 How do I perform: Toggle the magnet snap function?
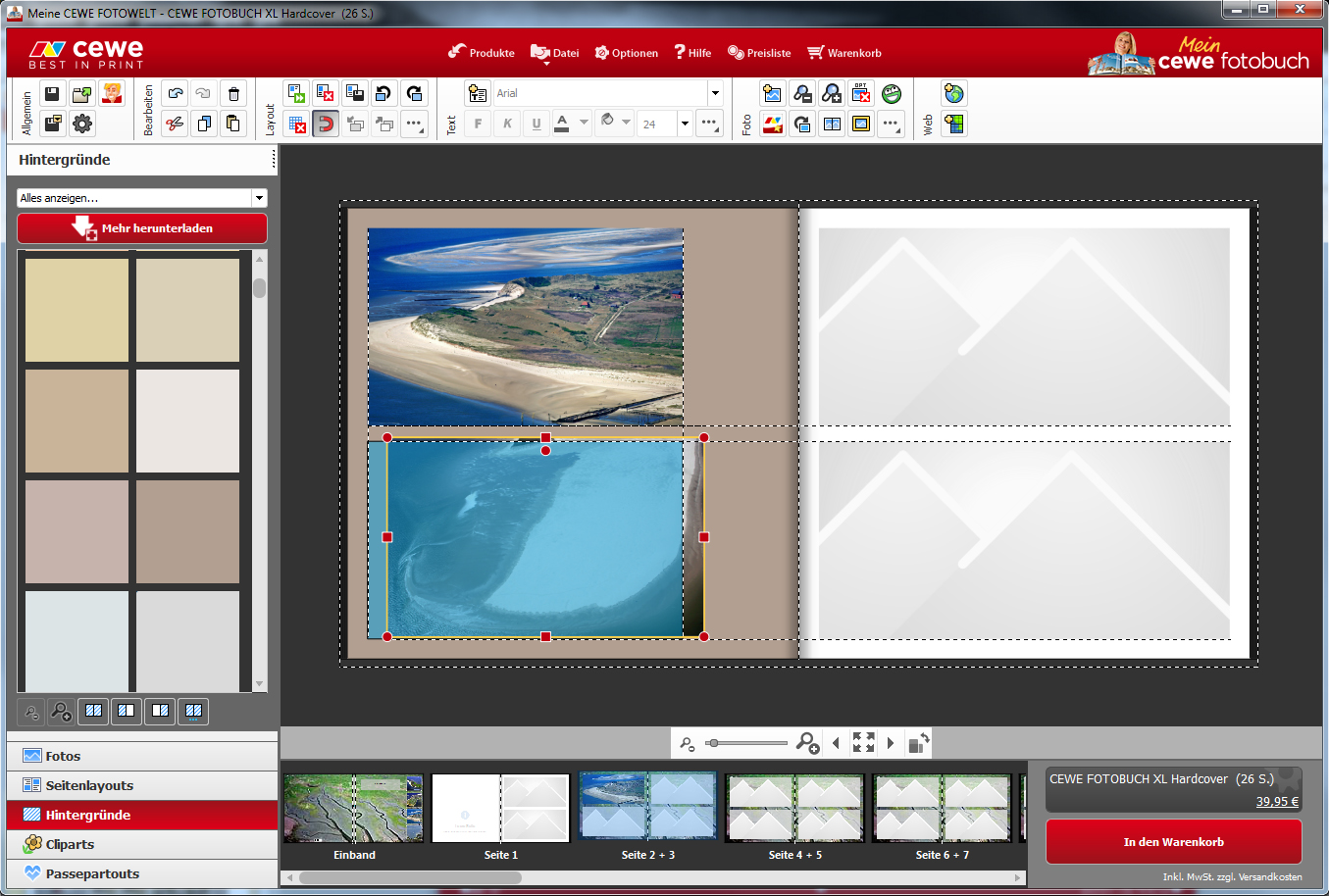point(326,124)
